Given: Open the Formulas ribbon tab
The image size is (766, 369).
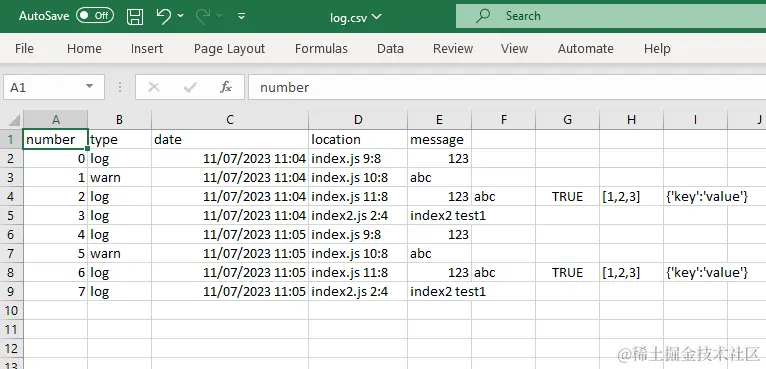Looking at the screenshot, I should [x=321, y=48].
